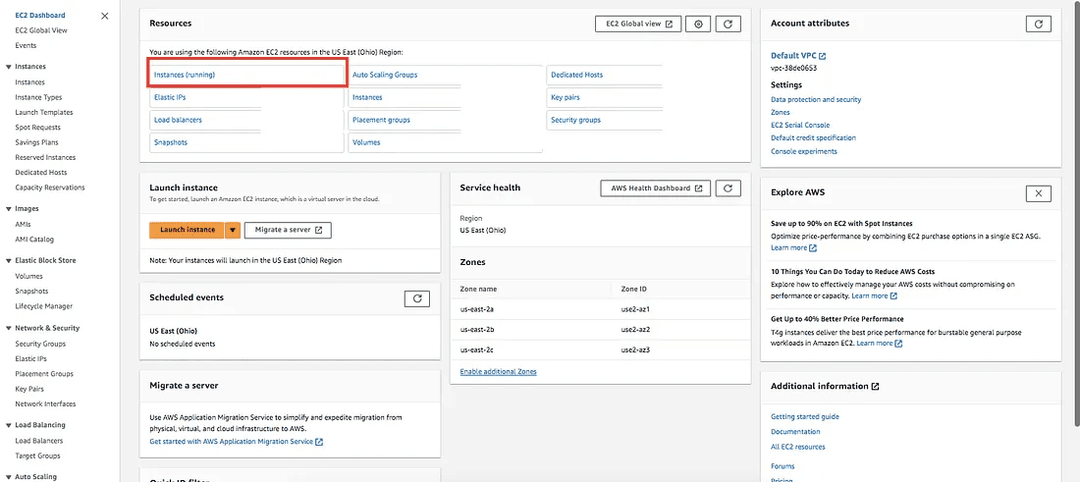
Task: Collapse the Images sidebar section
Action: tap(9, 209)
